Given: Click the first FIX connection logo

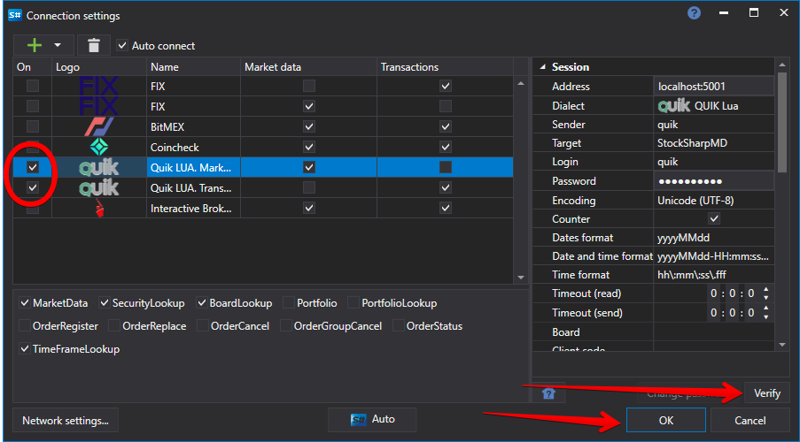Looking at the screenshot, I should [x=99, y=86].
